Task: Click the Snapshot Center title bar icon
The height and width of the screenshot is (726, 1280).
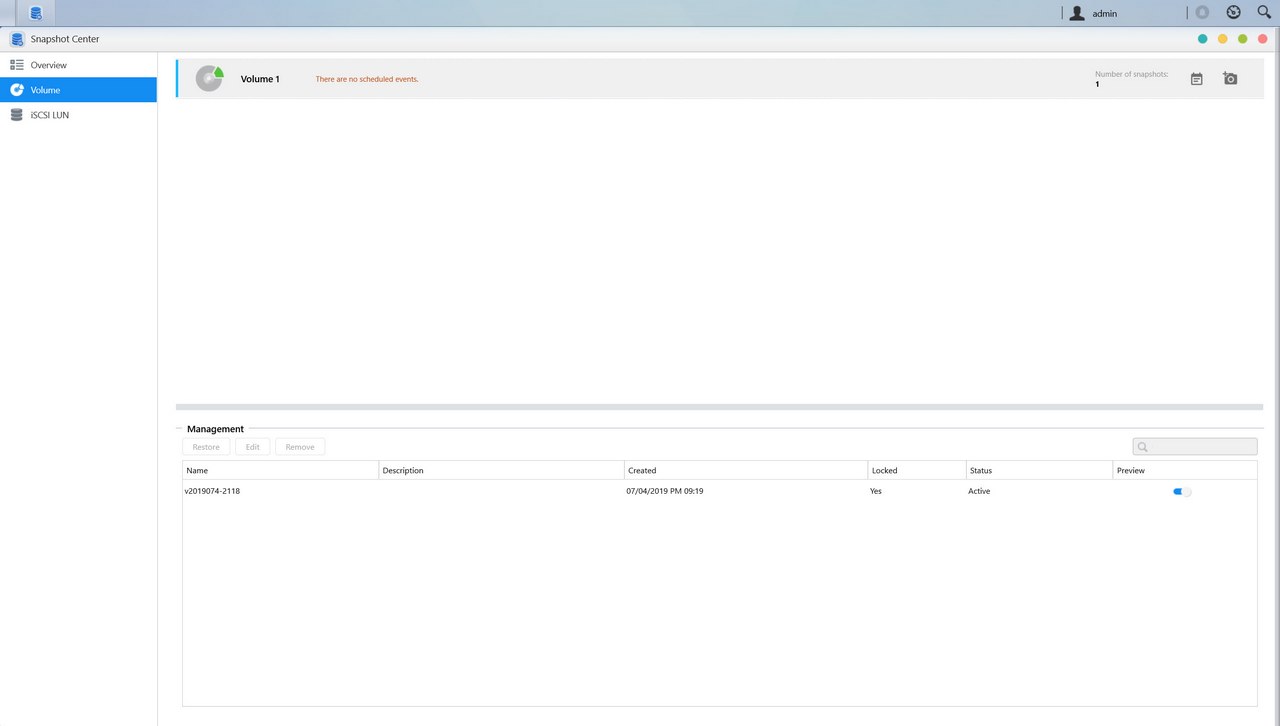Action: tap(17, 39)
